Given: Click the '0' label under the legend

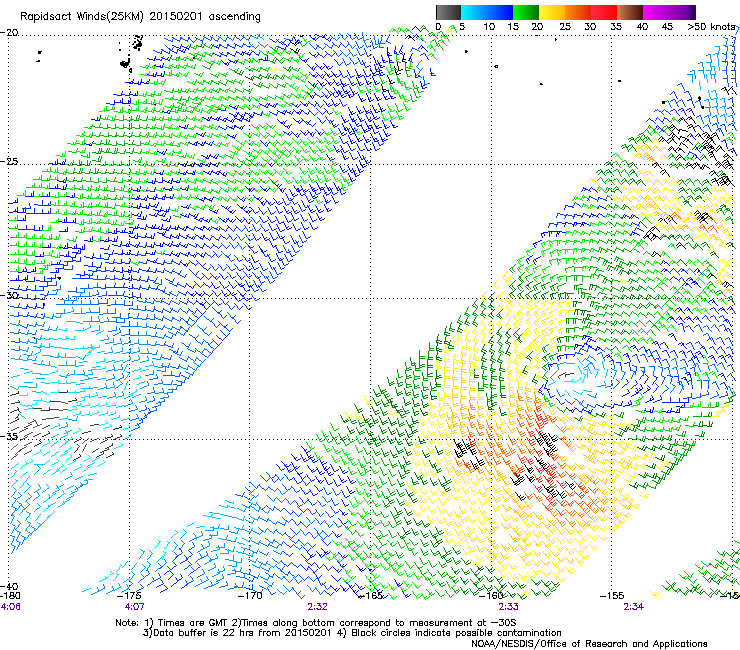Looking at the screenshot, I should coord(438,27).
